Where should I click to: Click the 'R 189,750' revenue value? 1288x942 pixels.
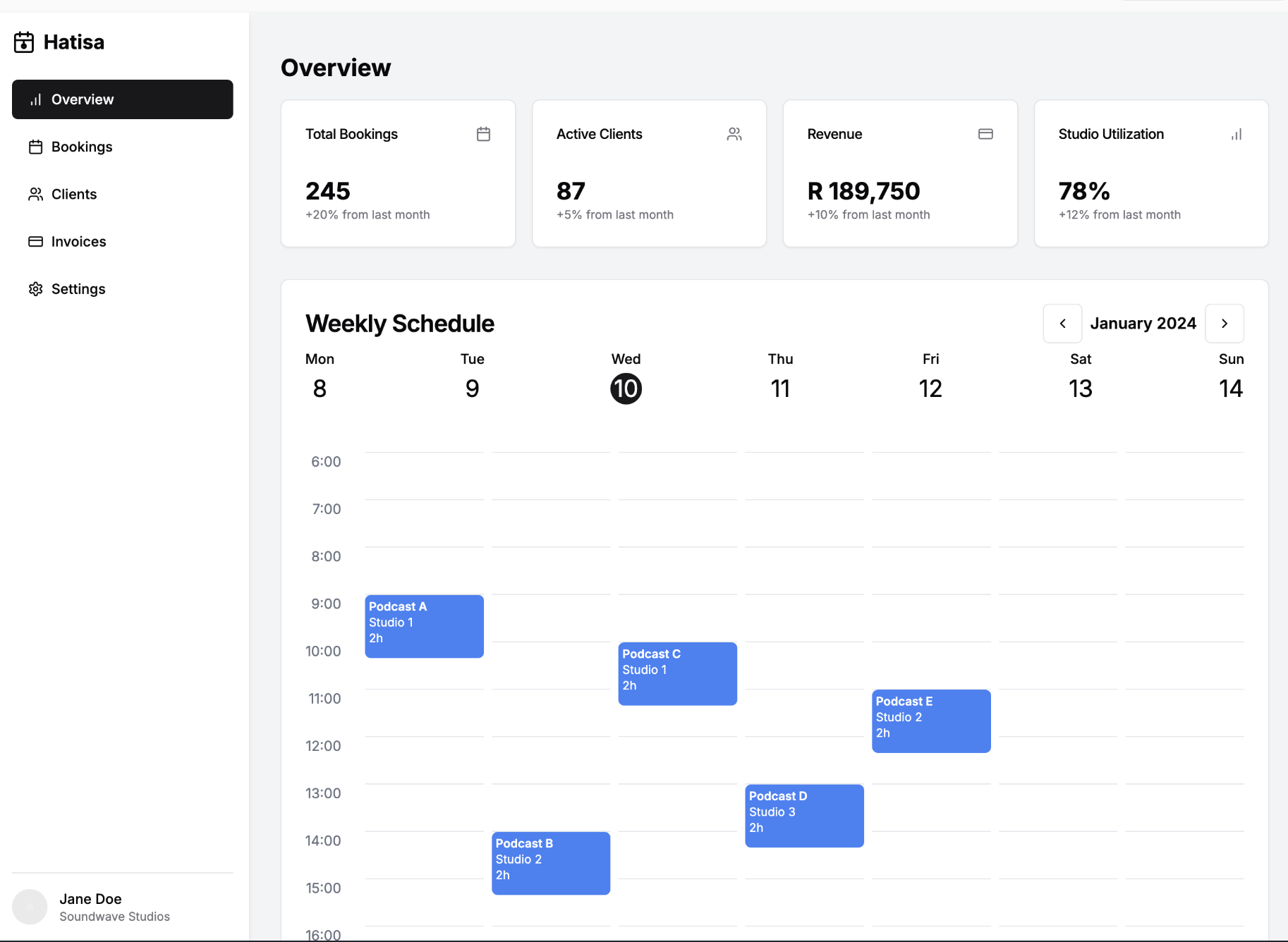(x=864, y=191)
